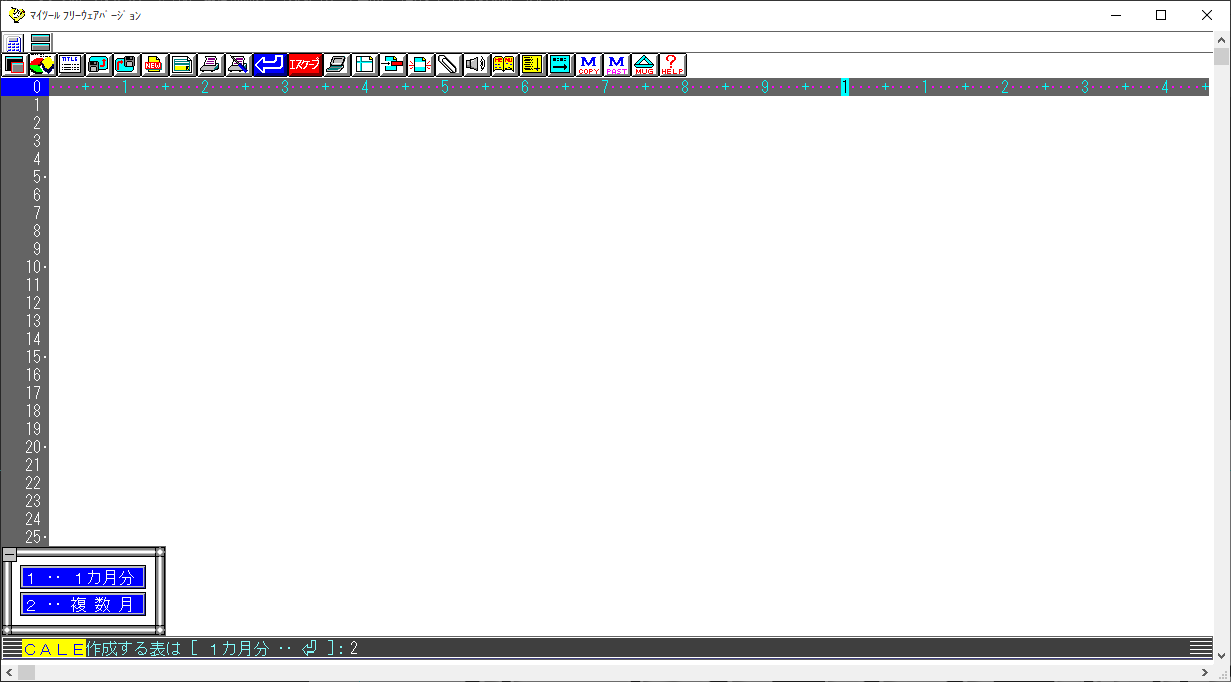The image size is (1231, 682).
Task: Click the printer icon in toolbar
Action: pyautogui.click(x=210, y=65)
